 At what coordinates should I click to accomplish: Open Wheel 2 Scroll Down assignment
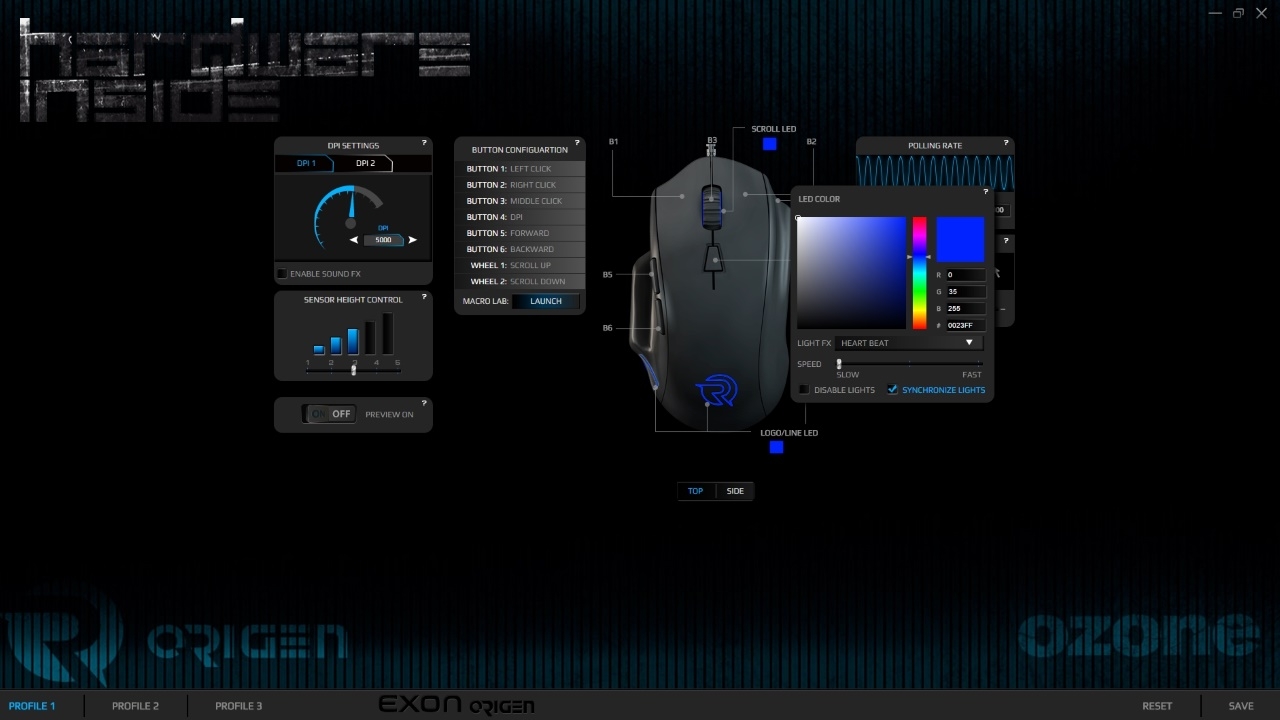(x=520, y=281)
